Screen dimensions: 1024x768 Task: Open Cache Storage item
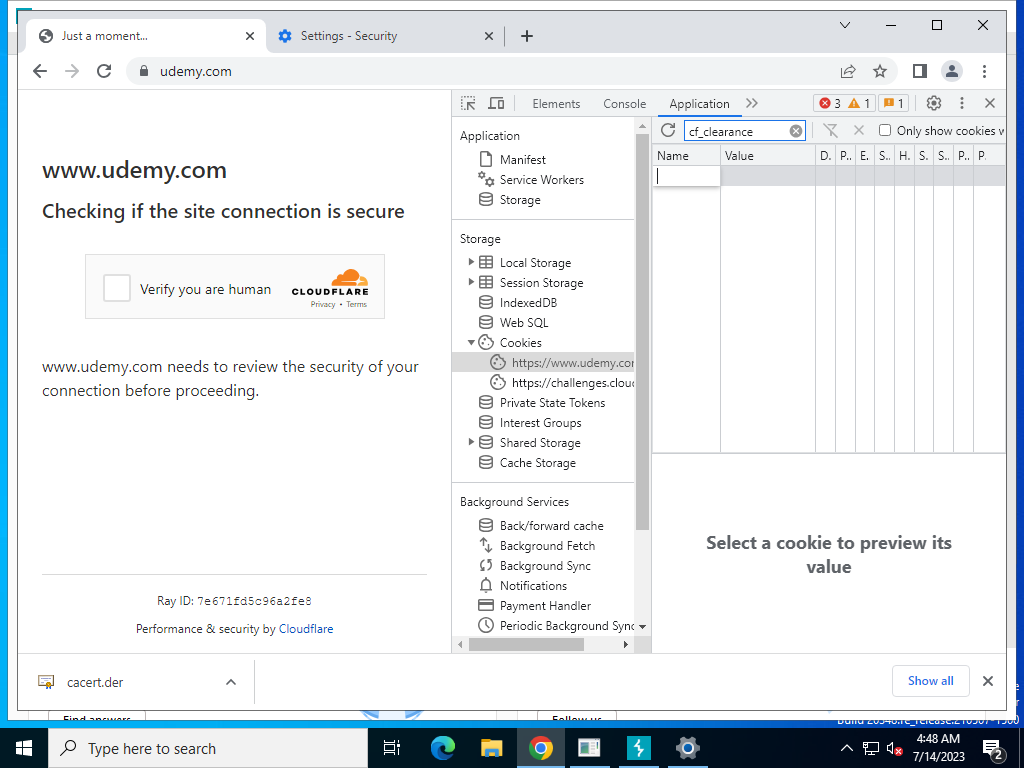537,462
